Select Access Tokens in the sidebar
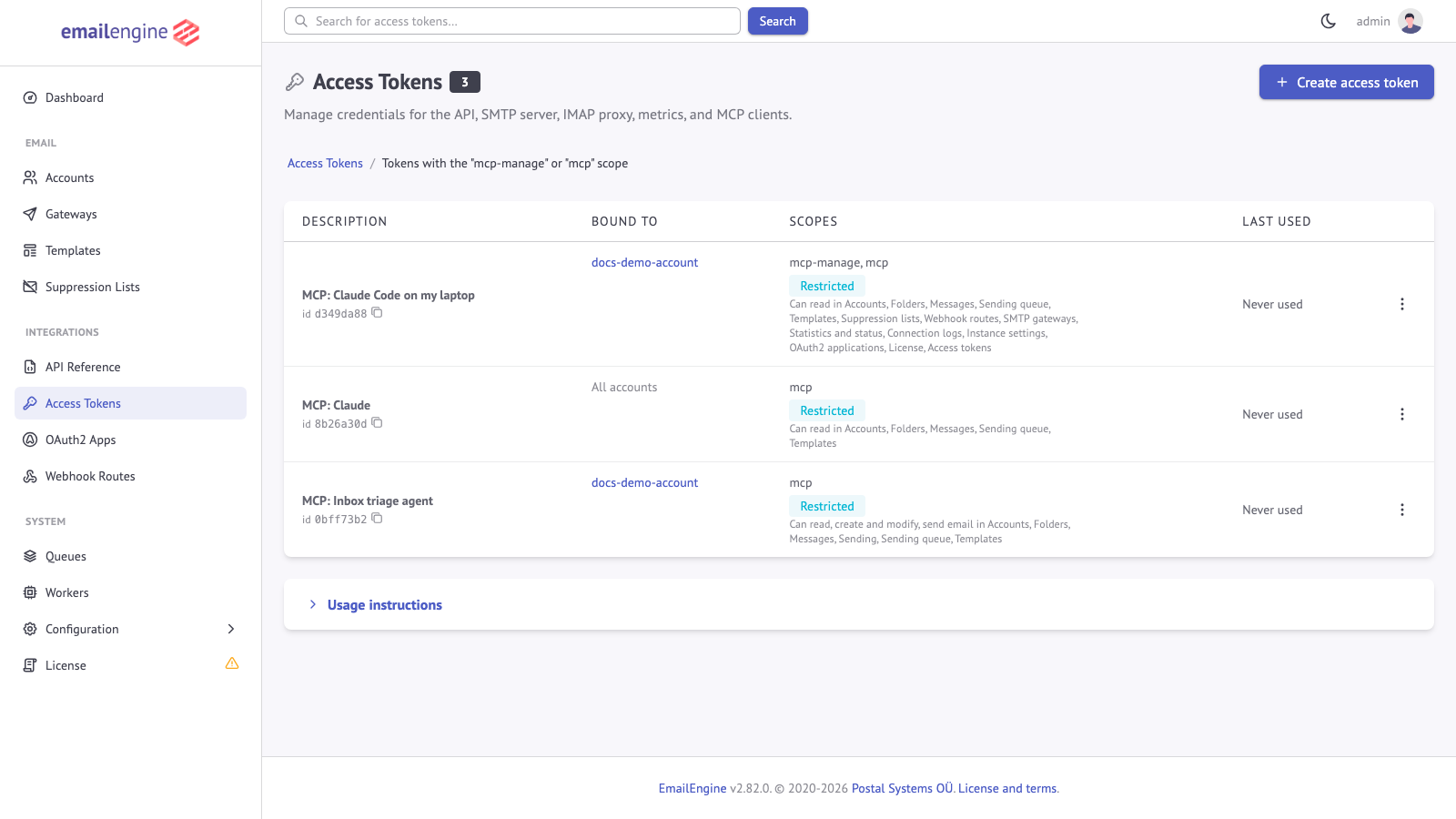The height and width of the screenshot is (819, 1456). click(130, 403)
